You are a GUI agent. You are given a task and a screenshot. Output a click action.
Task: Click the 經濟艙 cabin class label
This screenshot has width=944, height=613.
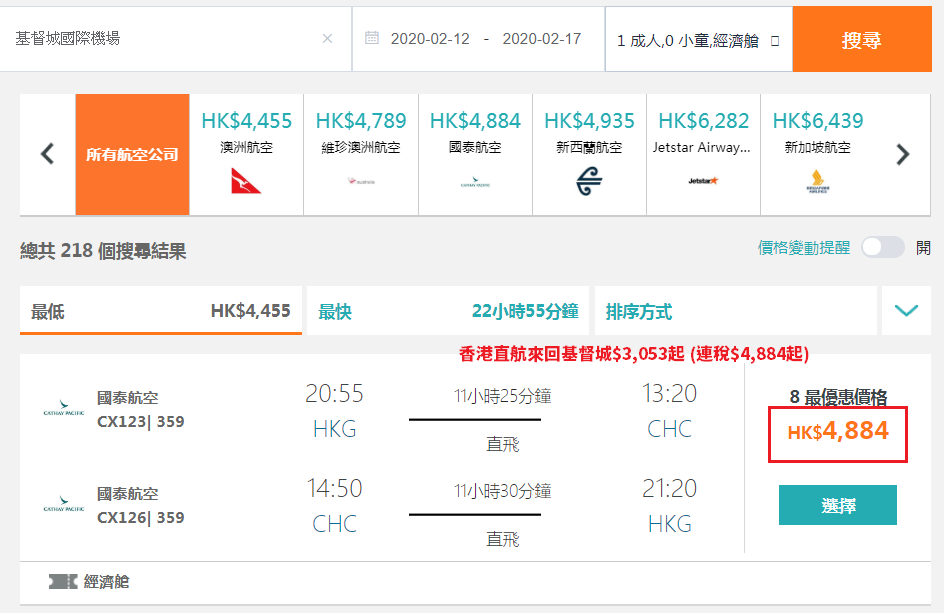pyautogui.click(x=107, y=582)
